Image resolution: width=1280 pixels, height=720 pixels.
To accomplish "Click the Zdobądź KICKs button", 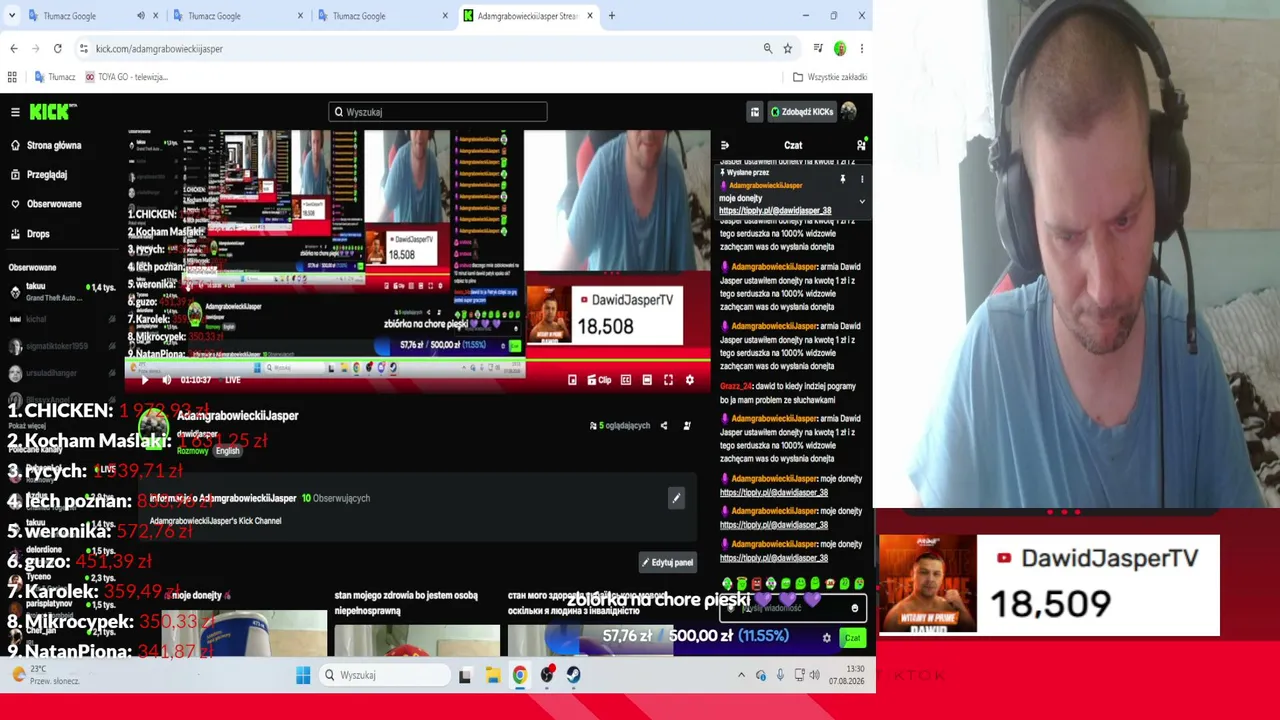I will tap(802, 112).
